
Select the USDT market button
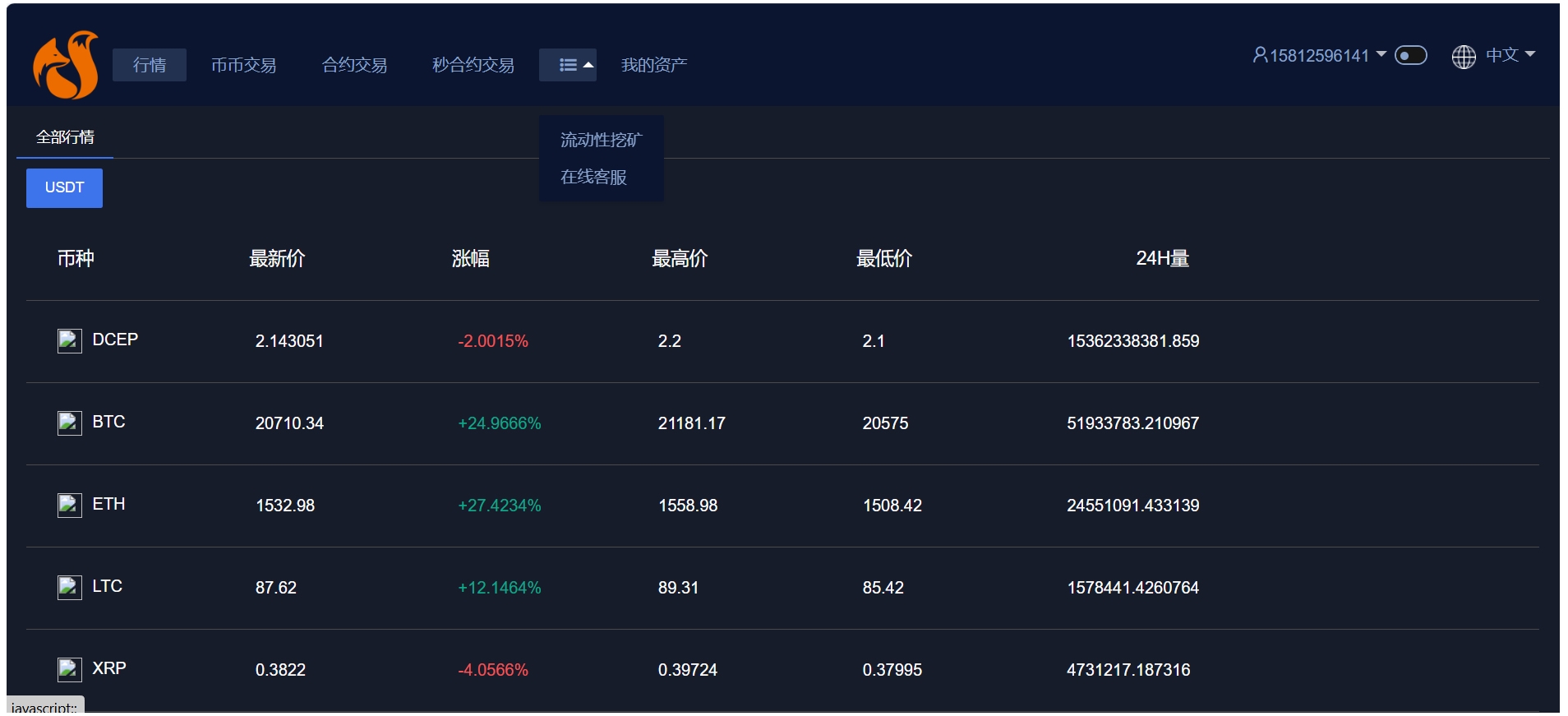coord(64,187)
